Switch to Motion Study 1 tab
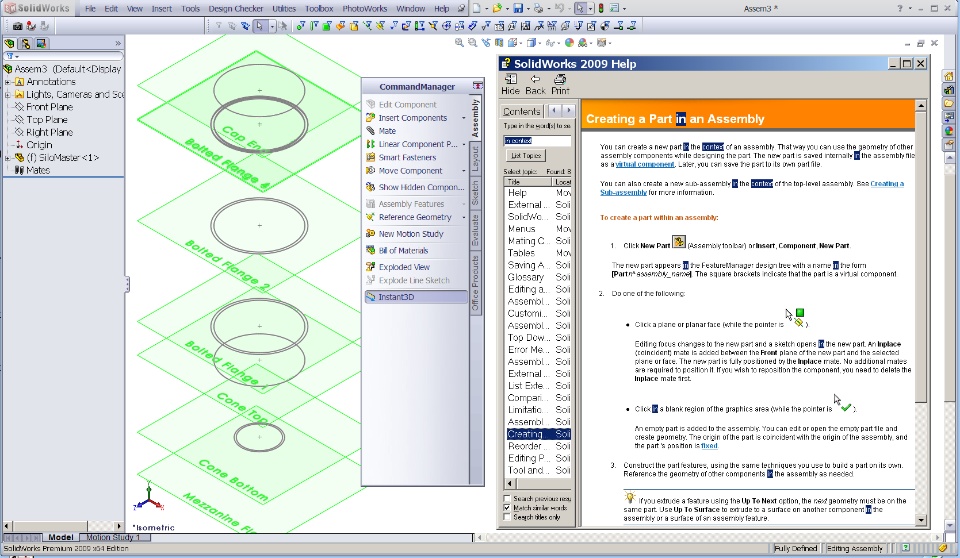 113,537
